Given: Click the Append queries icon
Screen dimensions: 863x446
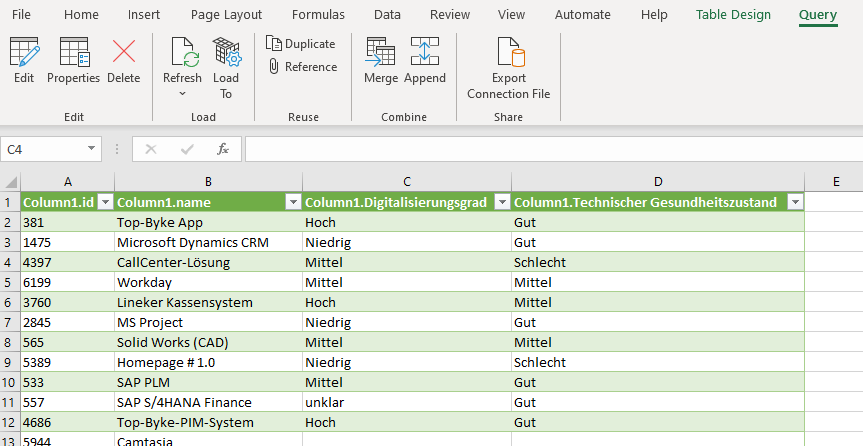Looking at the screenshot, I should [x=425, y=52].
